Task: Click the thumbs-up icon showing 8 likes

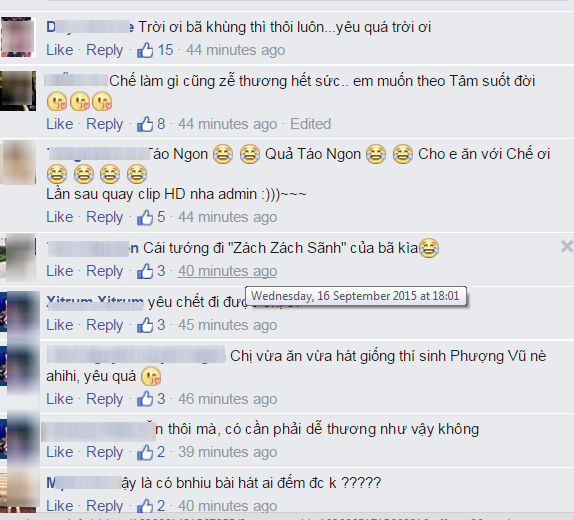Action: pyautogui.click(x=145, y=124)
